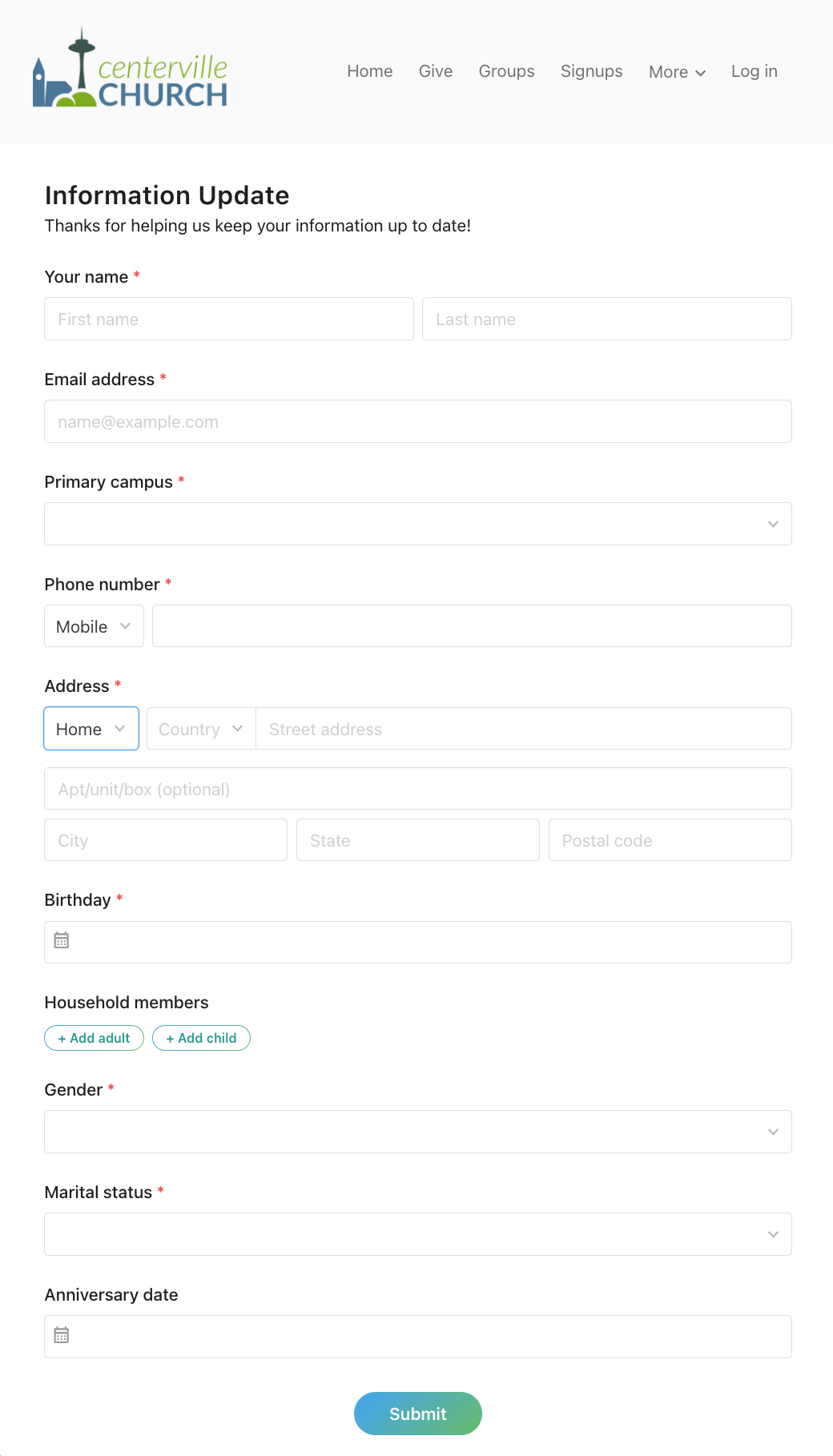
Task: Open the Country selector for Address
Action: (x=199, y=729)
